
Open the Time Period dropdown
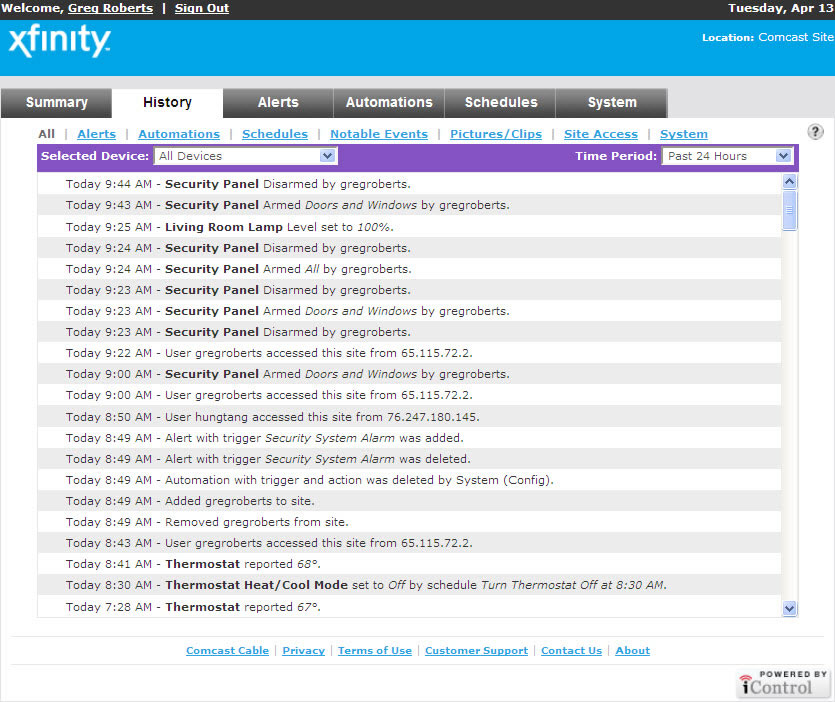[727, 156]
